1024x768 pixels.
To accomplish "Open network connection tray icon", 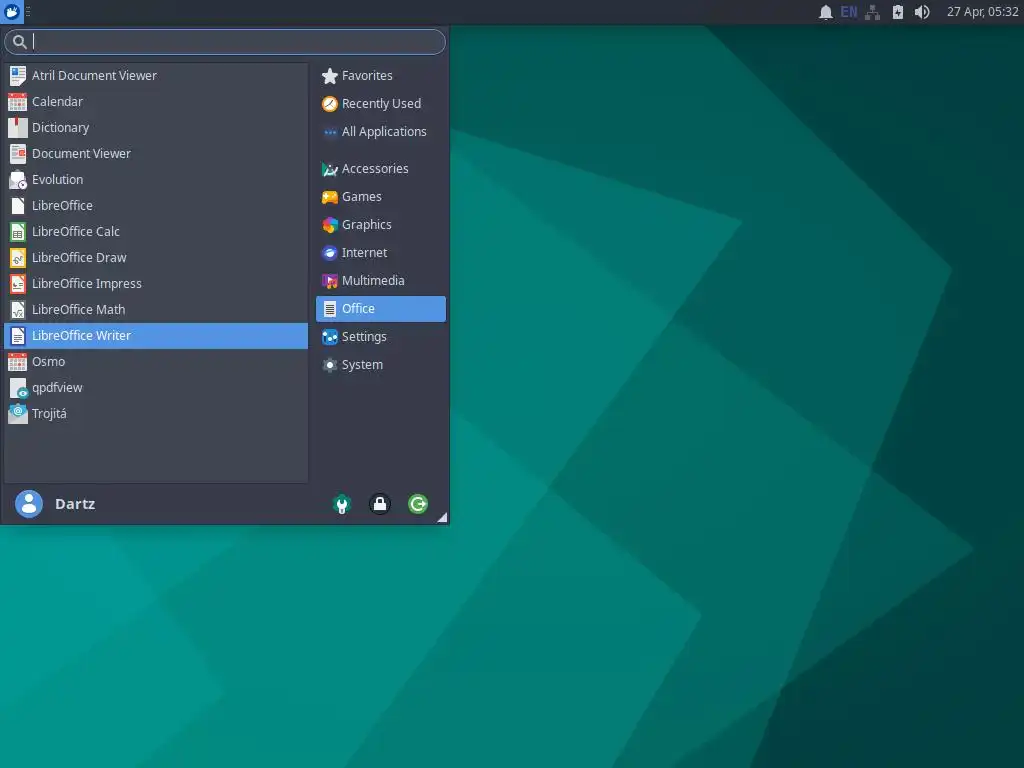I will pyautogui.click(x=872, y=12).
